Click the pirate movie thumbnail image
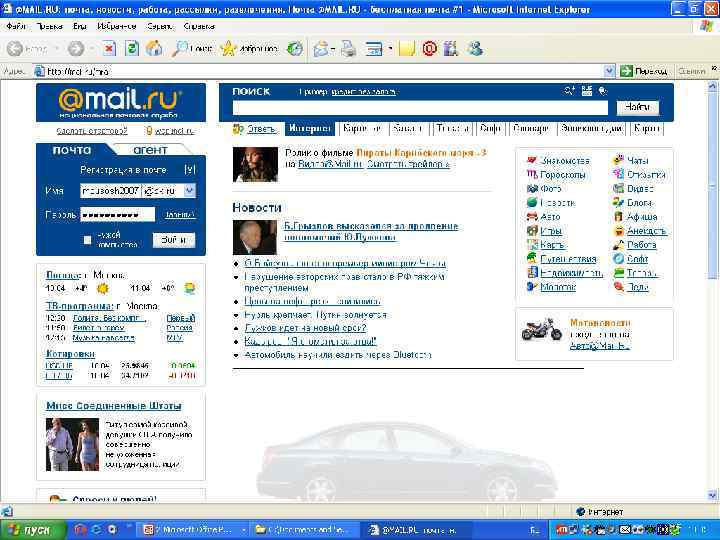Viewport: 720px width, 540px height. (x=255, y=164)
